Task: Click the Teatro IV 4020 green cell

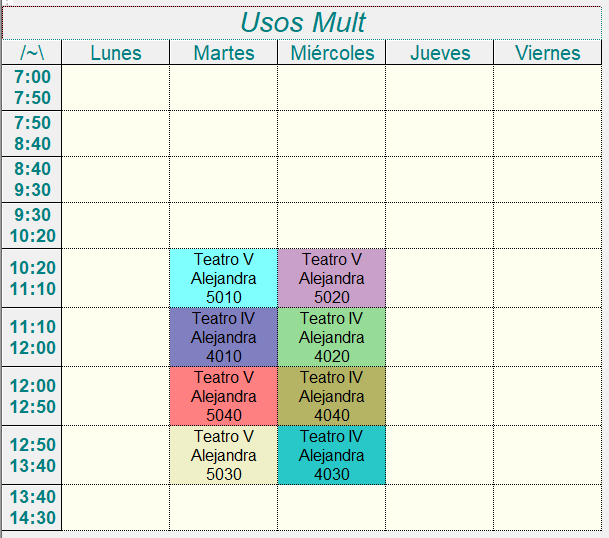Action: [332, 337]
